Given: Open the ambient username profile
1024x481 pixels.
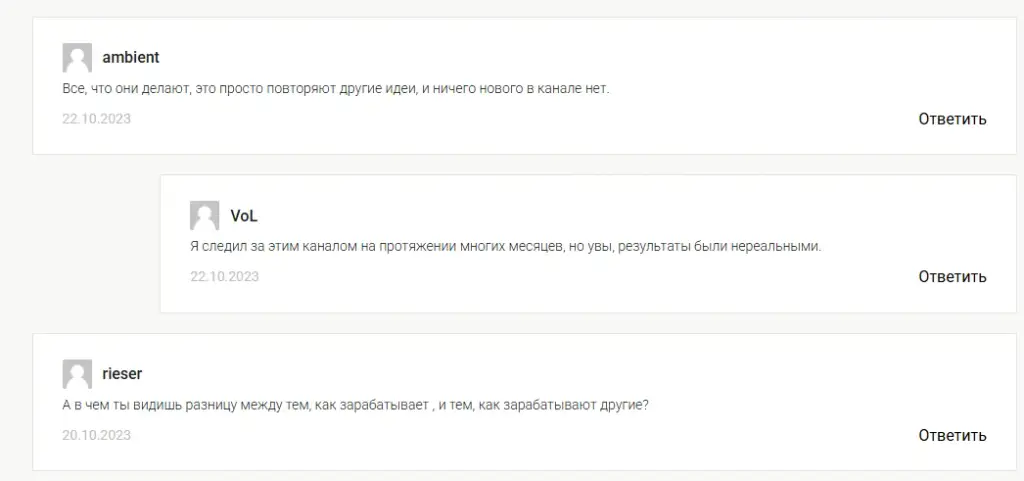Looking at the screenshot, I should click(131, 57).
